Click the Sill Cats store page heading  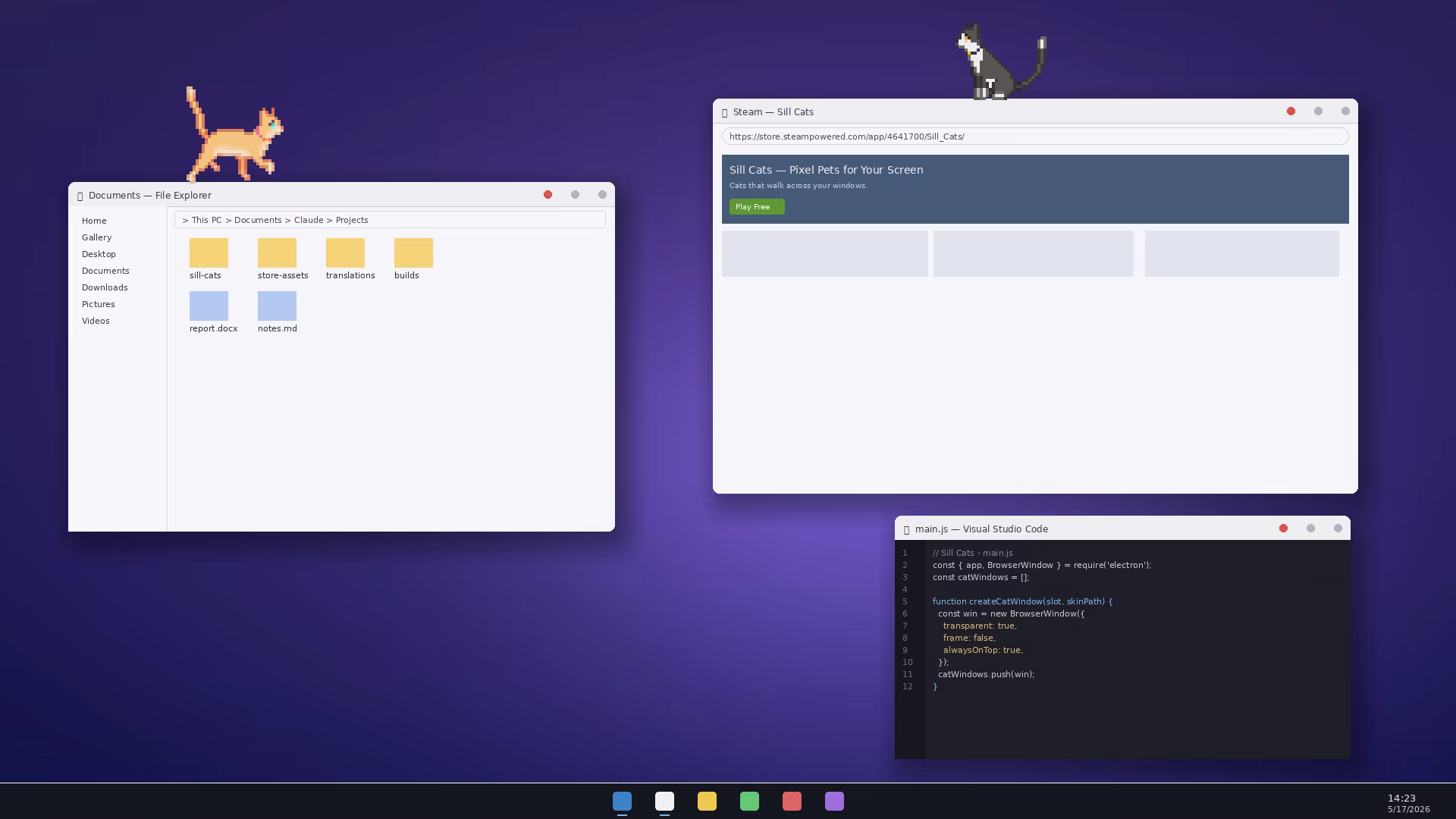click(x=827, y=170)
